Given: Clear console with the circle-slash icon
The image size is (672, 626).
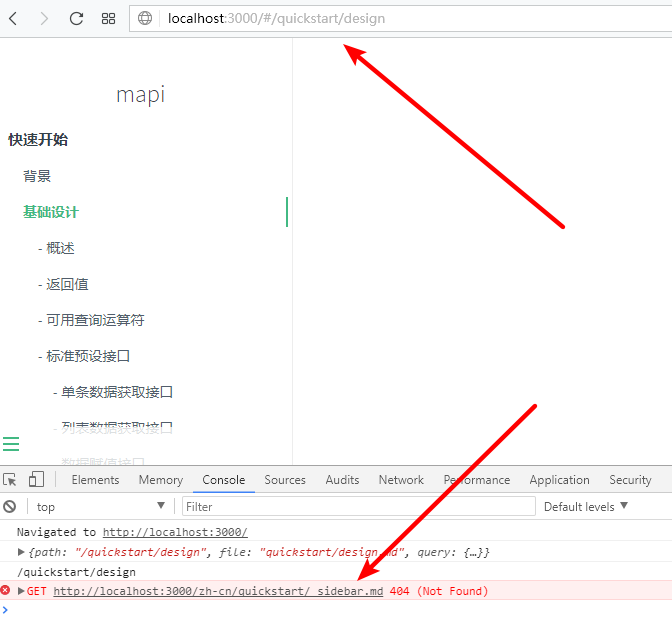Looking at the screenshot, I should [9, 506].
